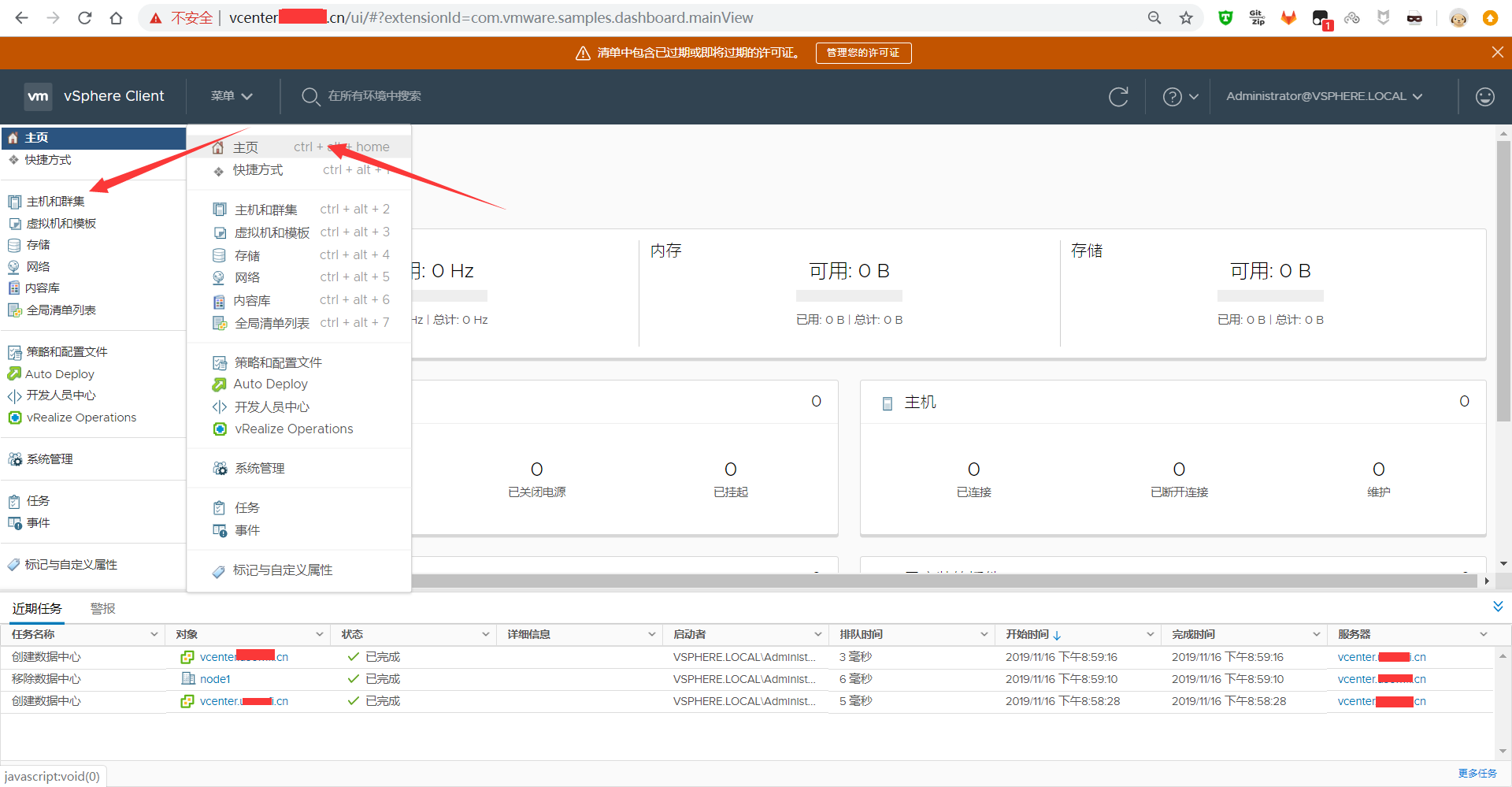
Task: Click the 不安全 security warning indicator
Action: click(181, 17)
